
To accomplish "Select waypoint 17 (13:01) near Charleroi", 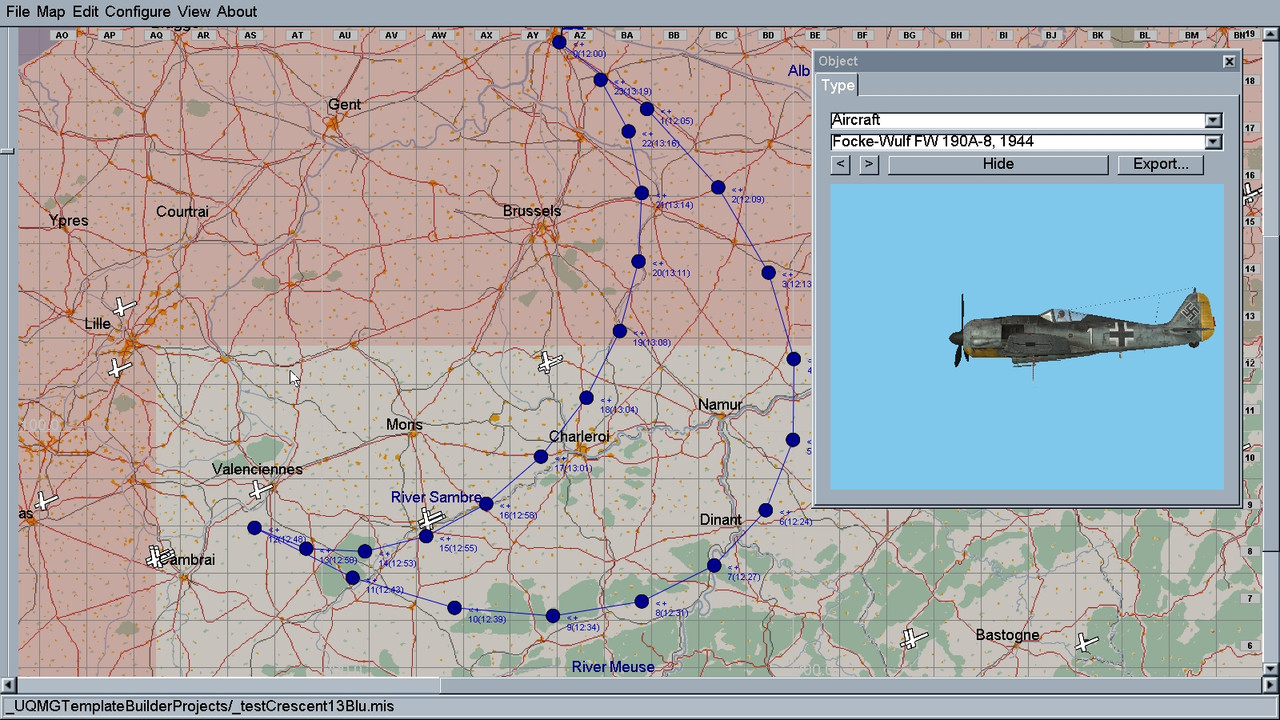I will 540,457.
